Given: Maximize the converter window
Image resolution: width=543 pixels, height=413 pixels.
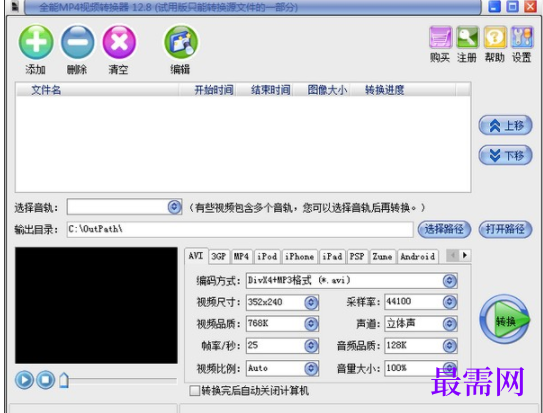Looking at the screenshot, I should click(x=513, y=6).
